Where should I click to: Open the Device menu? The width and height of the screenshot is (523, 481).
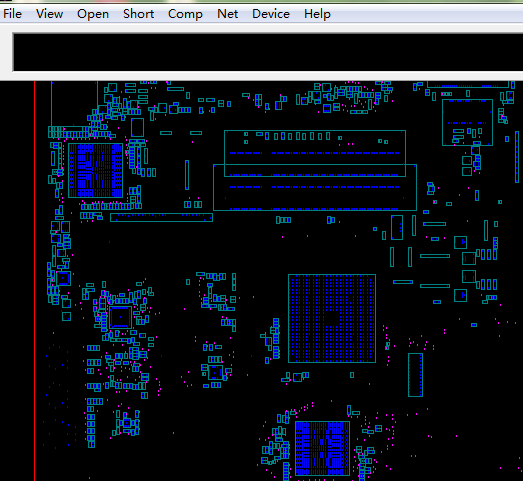coord(271,14)
